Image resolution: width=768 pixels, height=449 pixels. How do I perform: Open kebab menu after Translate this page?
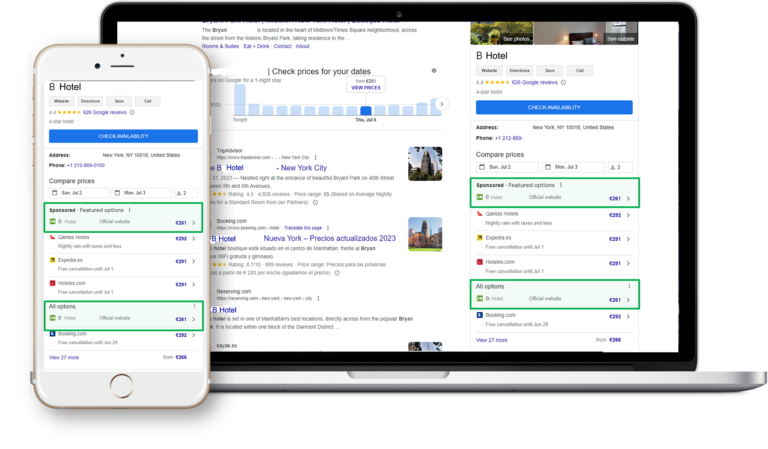[x=328, y=228]
